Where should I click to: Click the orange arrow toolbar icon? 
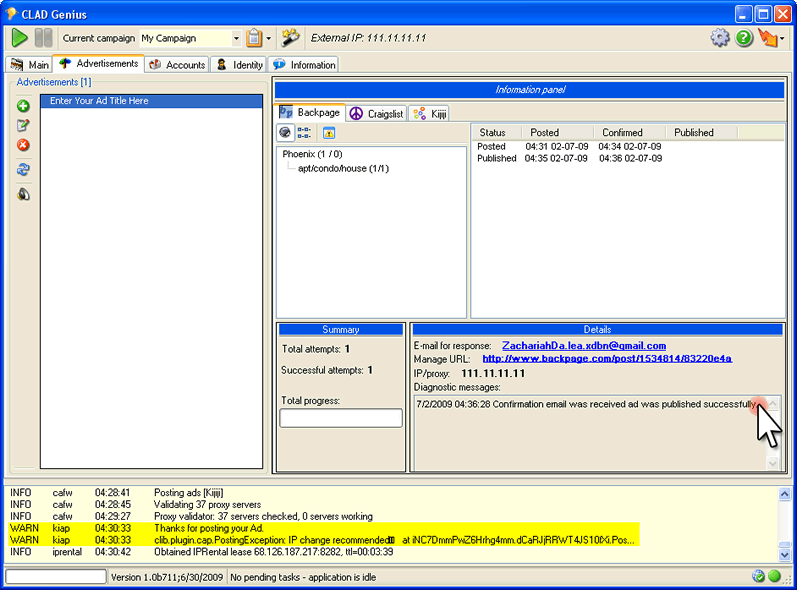click(768, 38)
